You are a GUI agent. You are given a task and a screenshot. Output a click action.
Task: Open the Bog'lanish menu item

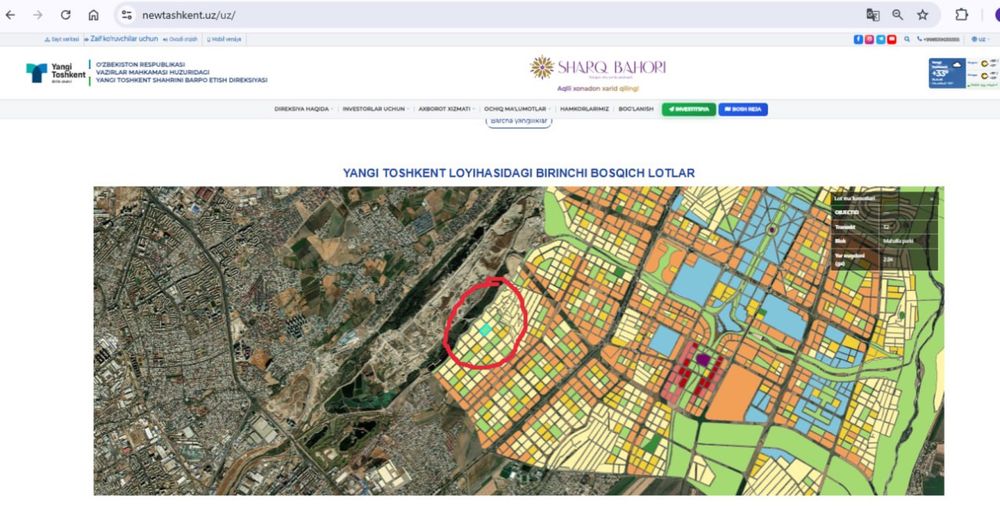click(636, 109)
